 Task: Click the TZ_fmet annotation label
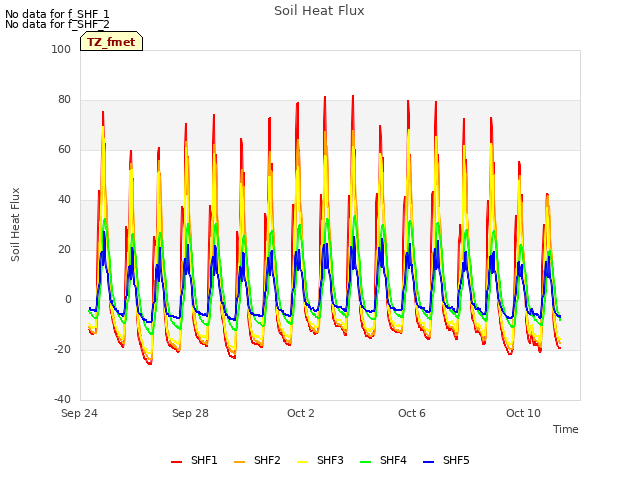(111, 42)
